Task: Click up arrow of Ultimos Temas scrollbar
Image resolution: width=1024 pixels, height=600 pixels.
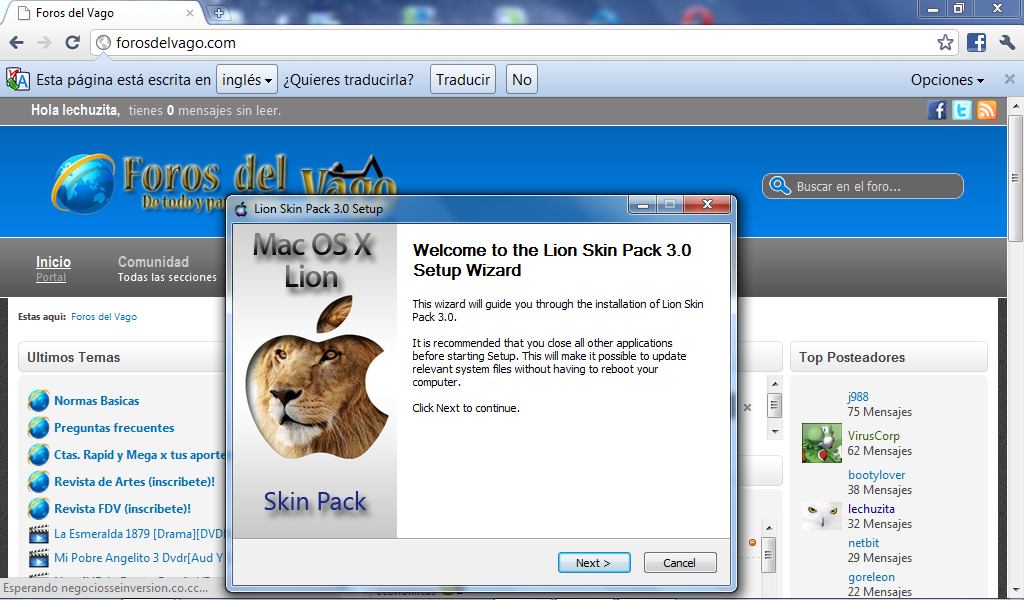Action: [775, 384]
